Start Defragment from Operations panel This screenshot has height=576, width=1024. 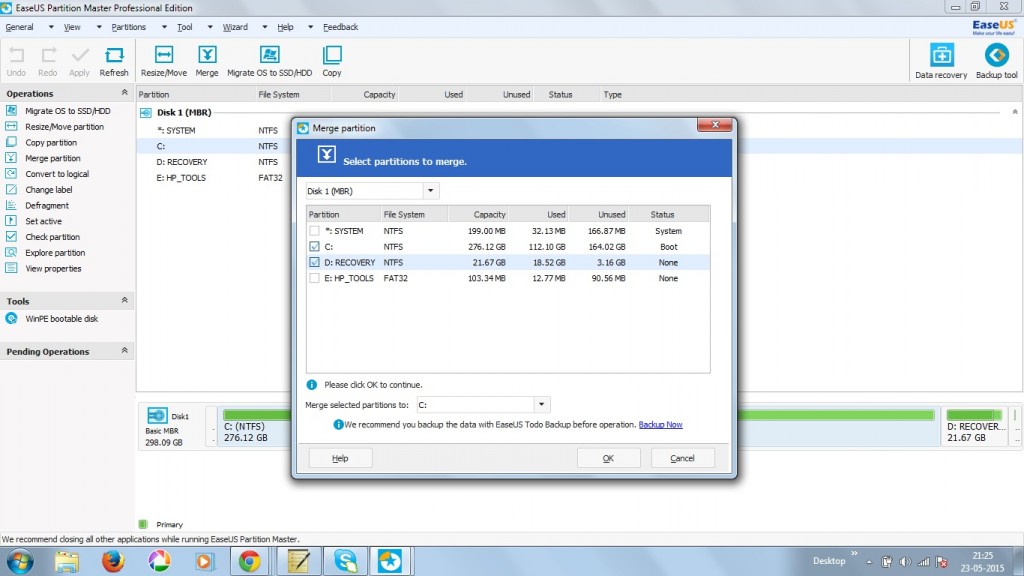[x=47, y=205]
